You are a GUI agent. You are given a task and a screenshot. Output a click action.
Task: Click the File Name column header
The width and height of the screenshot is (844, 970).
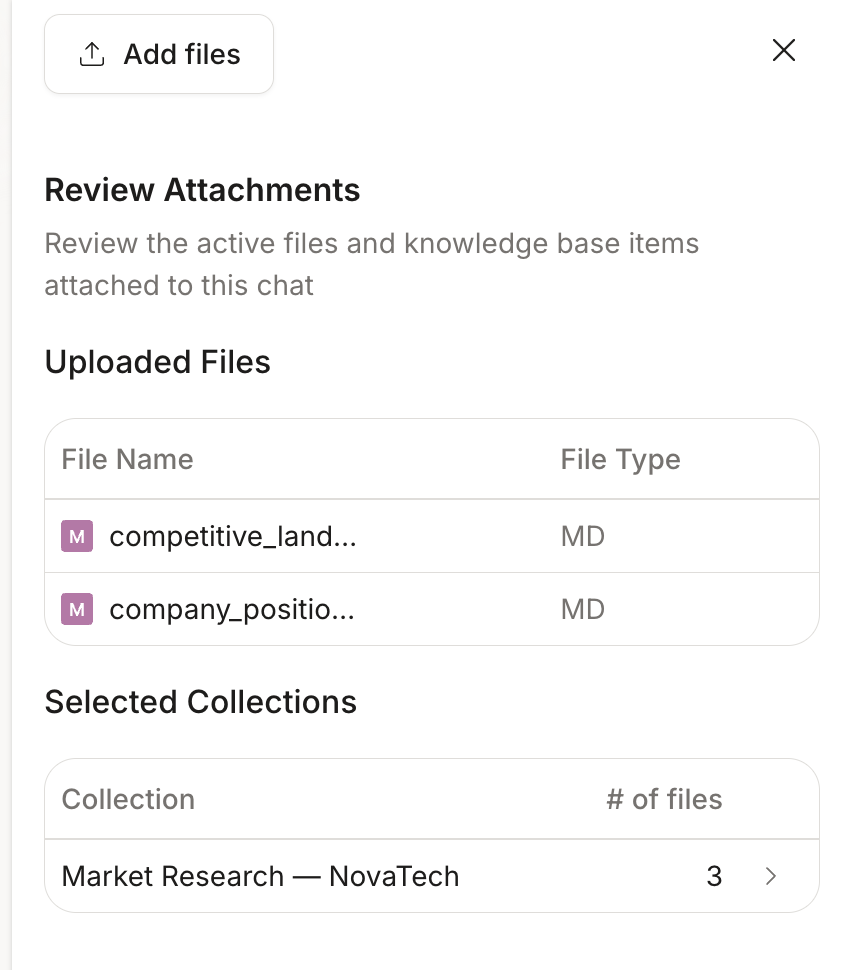pyautogui.click(x=127, y=460)
